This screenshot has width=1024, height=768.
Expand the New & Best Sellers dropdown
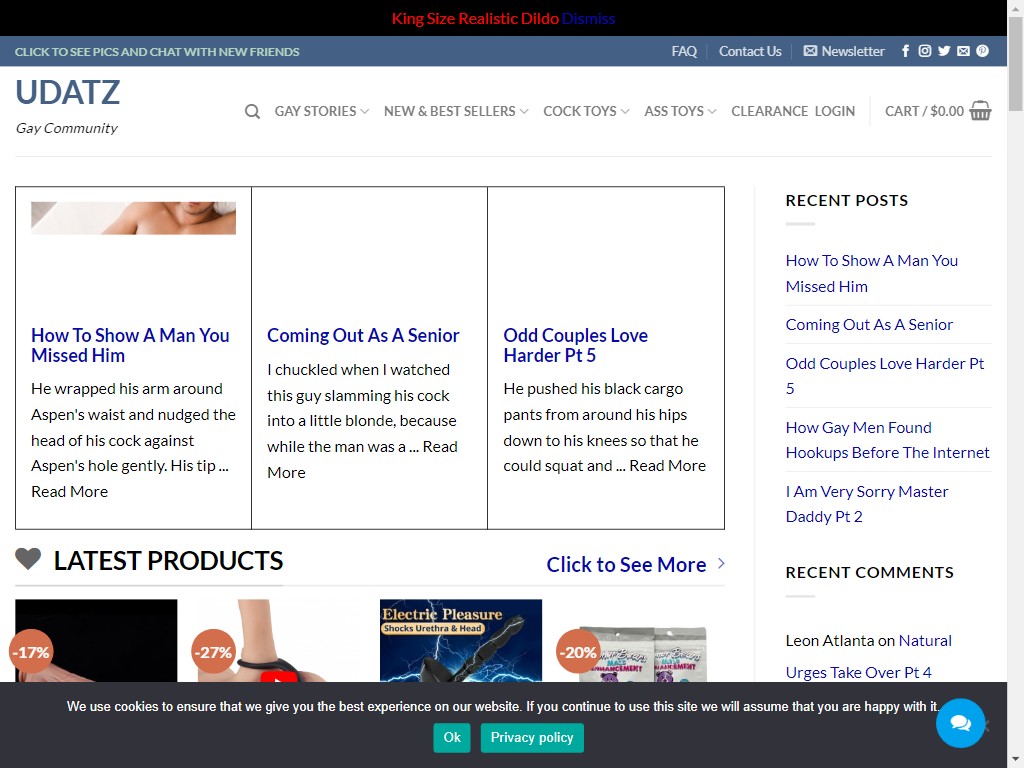click(x=456, y=111)
